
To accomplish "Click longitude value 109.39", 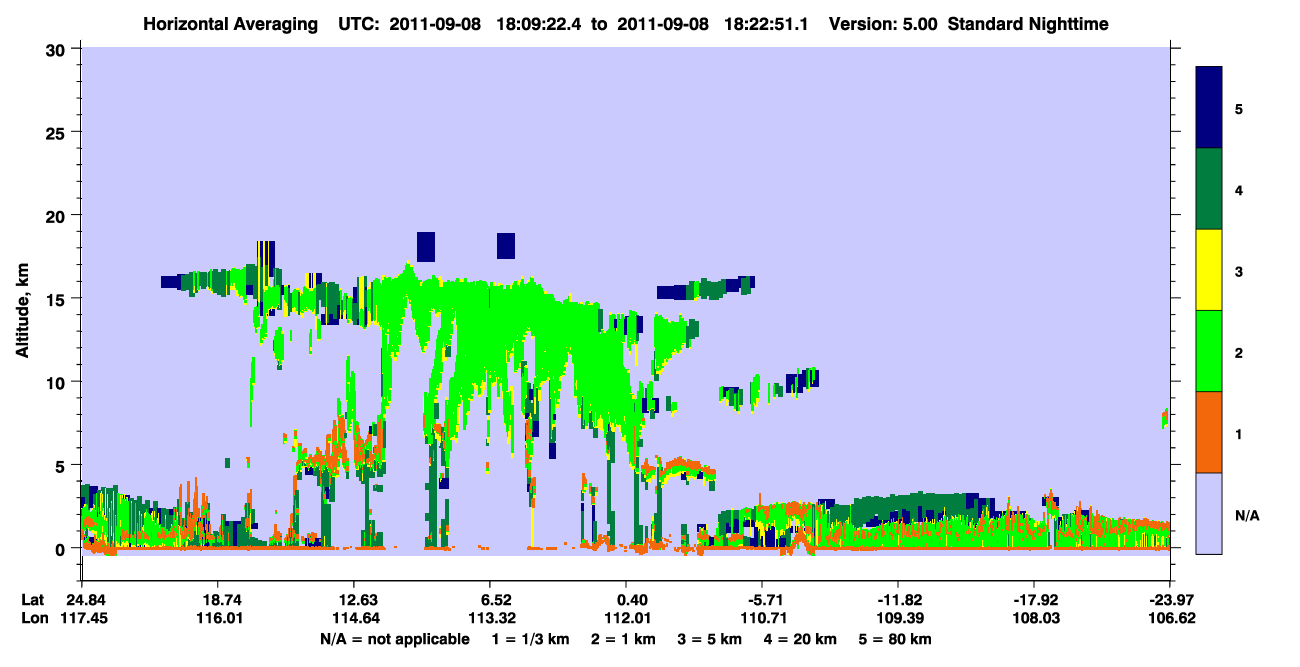I will pyautogui.click(x=898, y=618).
